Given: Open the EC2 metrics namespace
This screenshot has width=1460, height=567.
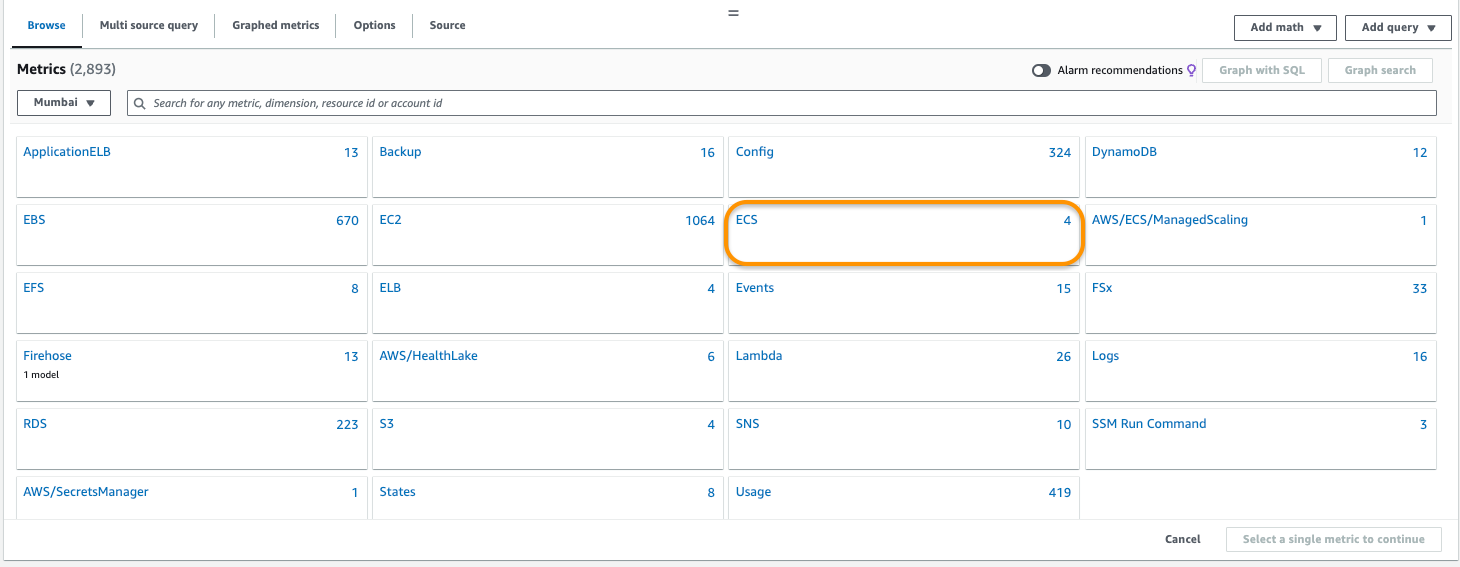Looking at the screenshot, I should 548,235.
